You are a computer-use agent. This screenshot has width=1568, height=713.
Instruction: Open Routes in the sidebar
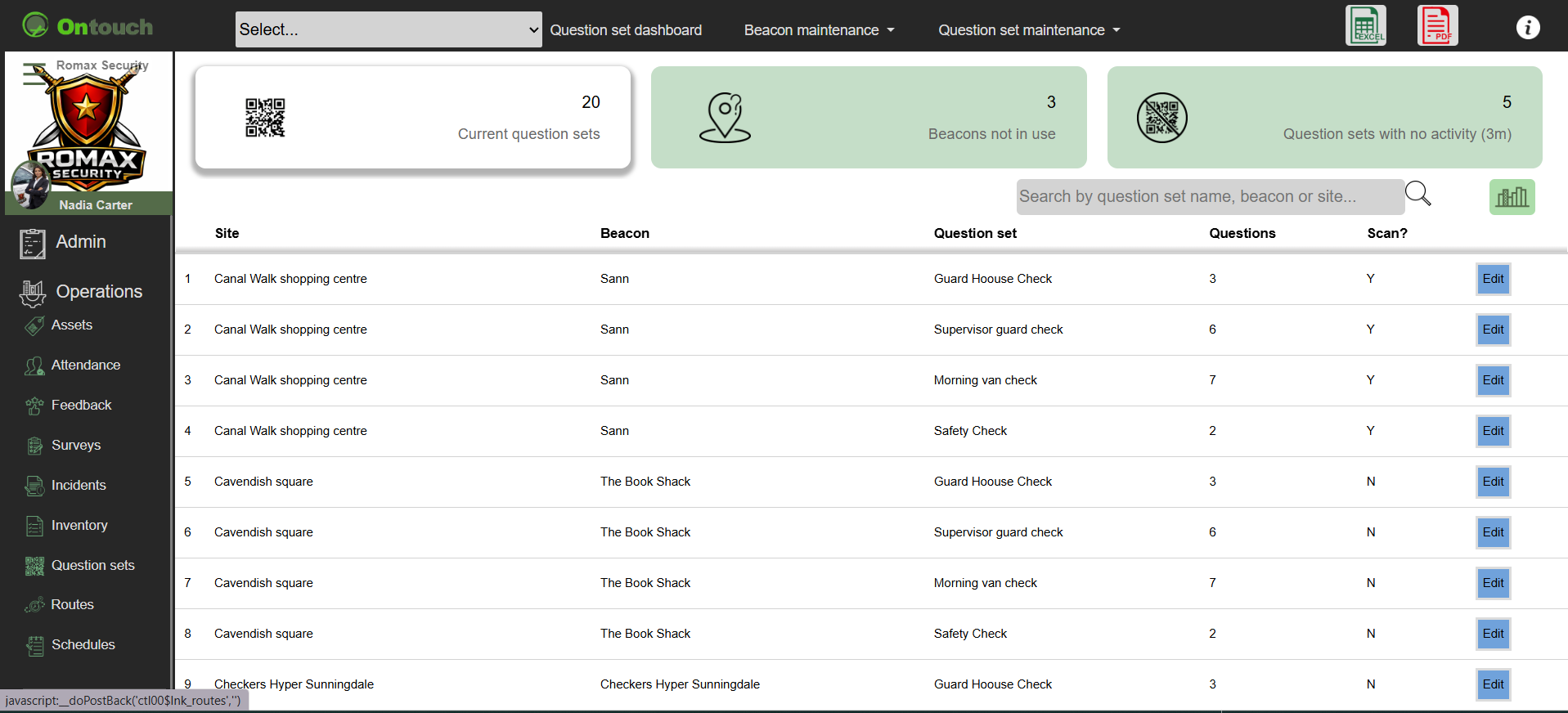72,605
